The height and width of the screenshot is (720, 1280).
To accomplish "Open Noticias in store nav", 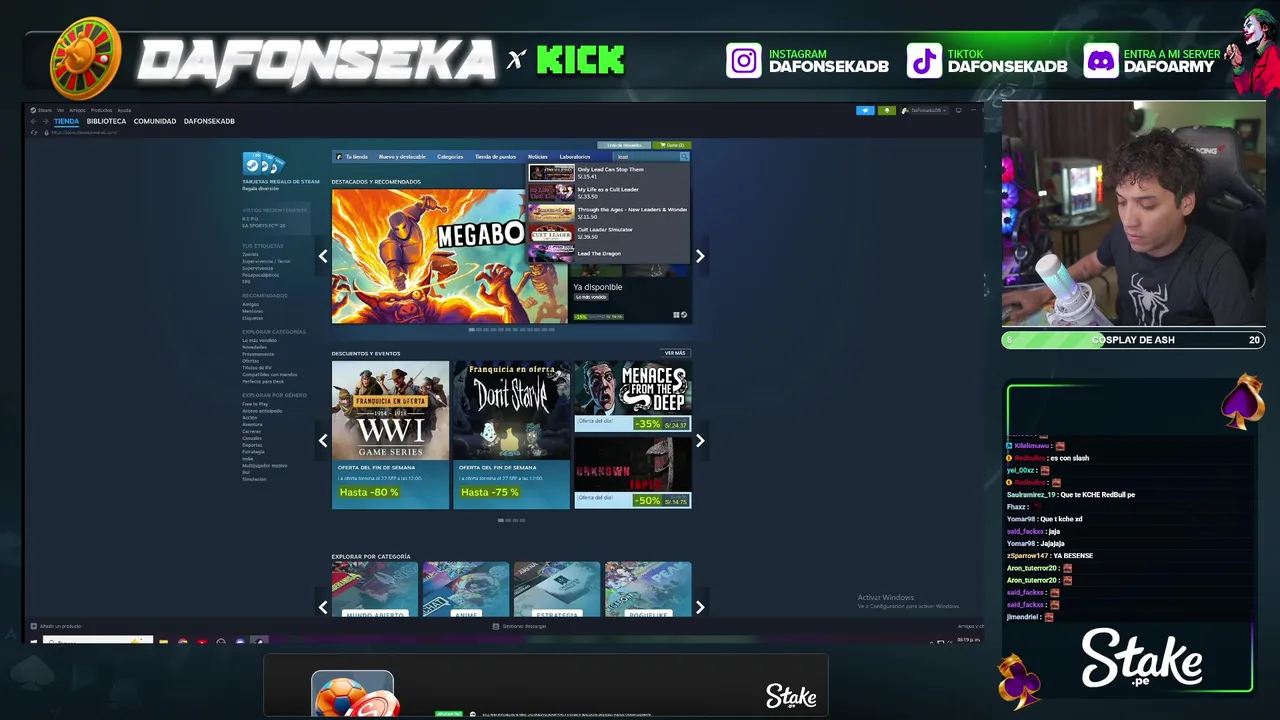I will tap(538, 157).
